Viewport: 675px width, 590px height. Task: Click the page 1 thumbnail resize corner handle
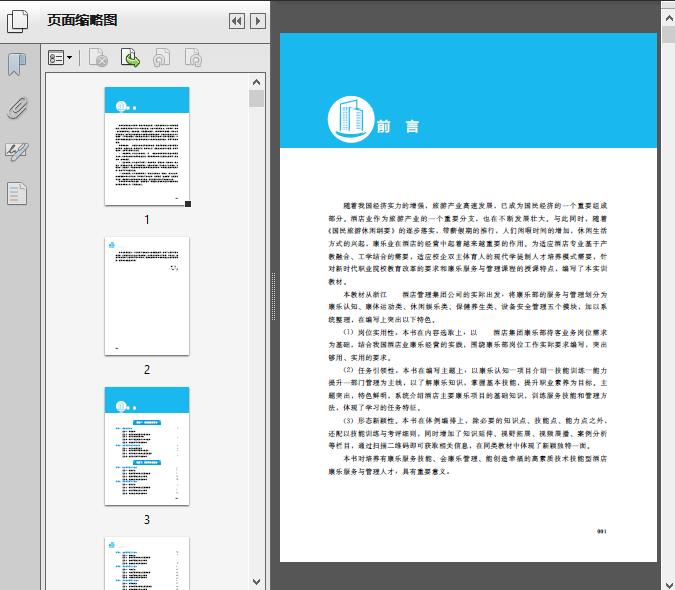(188, 204)
